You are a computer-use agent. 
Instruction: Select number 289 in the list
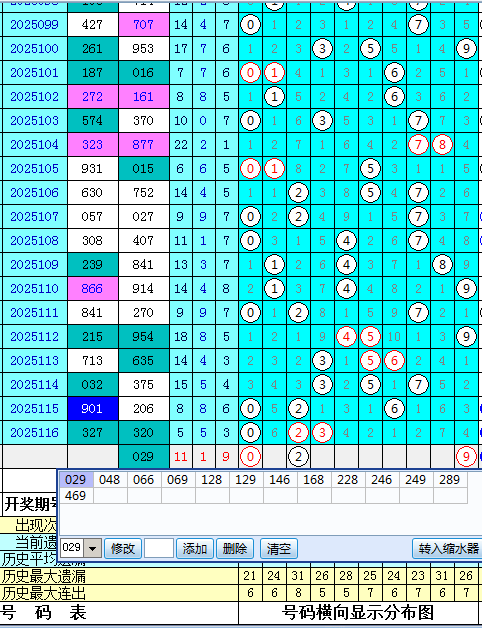click(x=450, y=479)
